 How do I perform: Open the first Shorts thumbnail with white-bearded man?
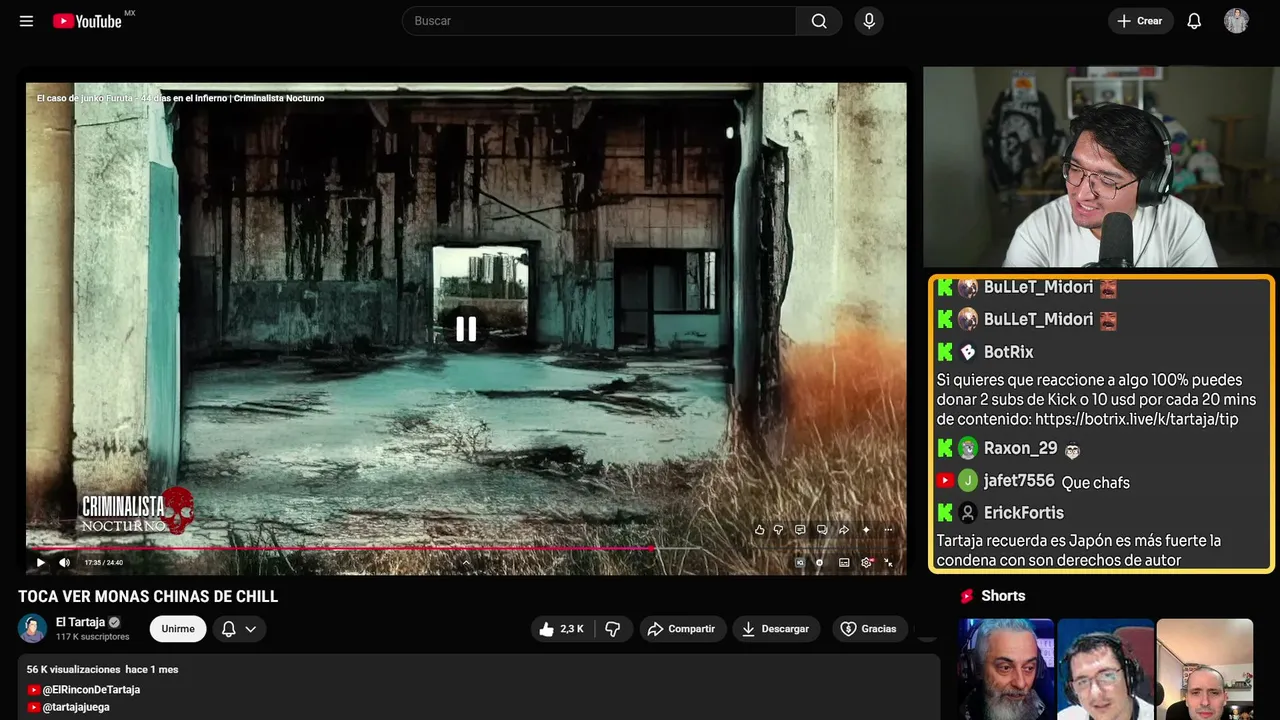(x=1006, y=669)
